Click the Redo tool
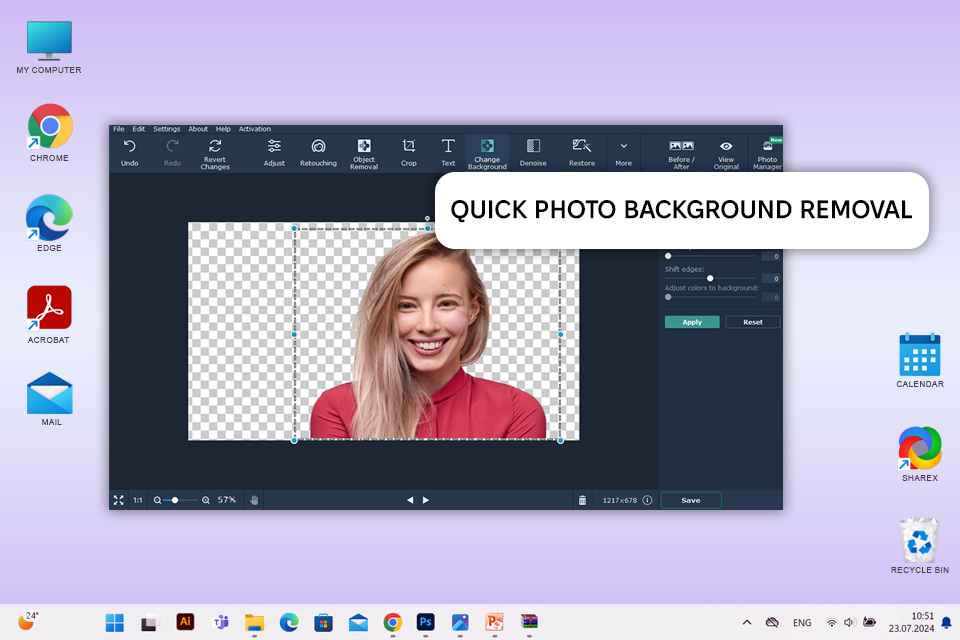The width and height of the screenshot is (960, 640). (172, 152)
